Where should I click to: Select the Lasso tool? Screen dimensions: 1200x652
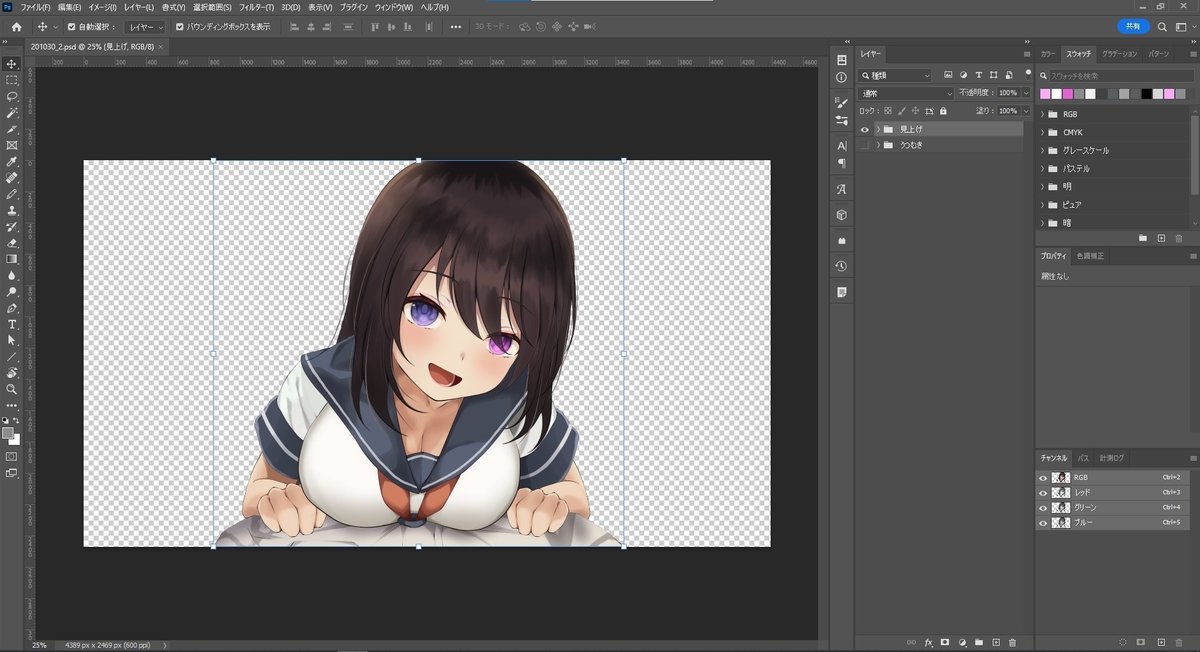coord(12,96)
